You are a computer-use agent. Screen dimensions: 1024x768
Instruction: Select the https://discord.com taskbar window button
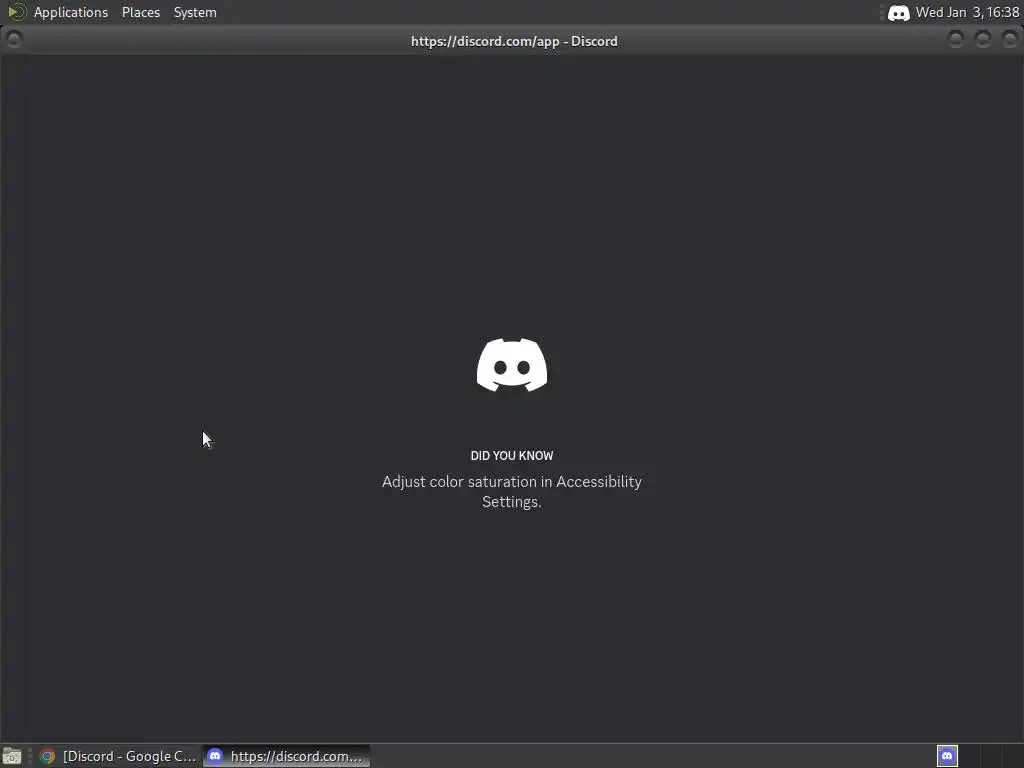(x=287, y=756)
